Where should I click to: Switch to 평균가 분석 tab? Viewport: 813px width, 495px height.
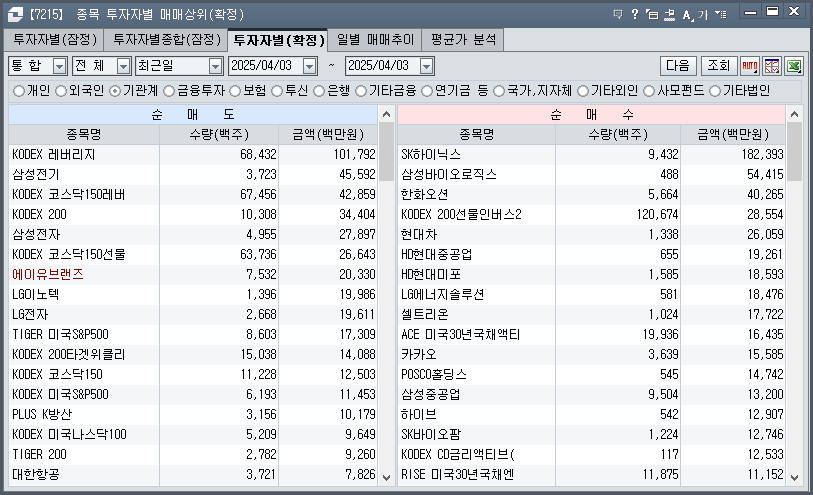tap(463, 40)
